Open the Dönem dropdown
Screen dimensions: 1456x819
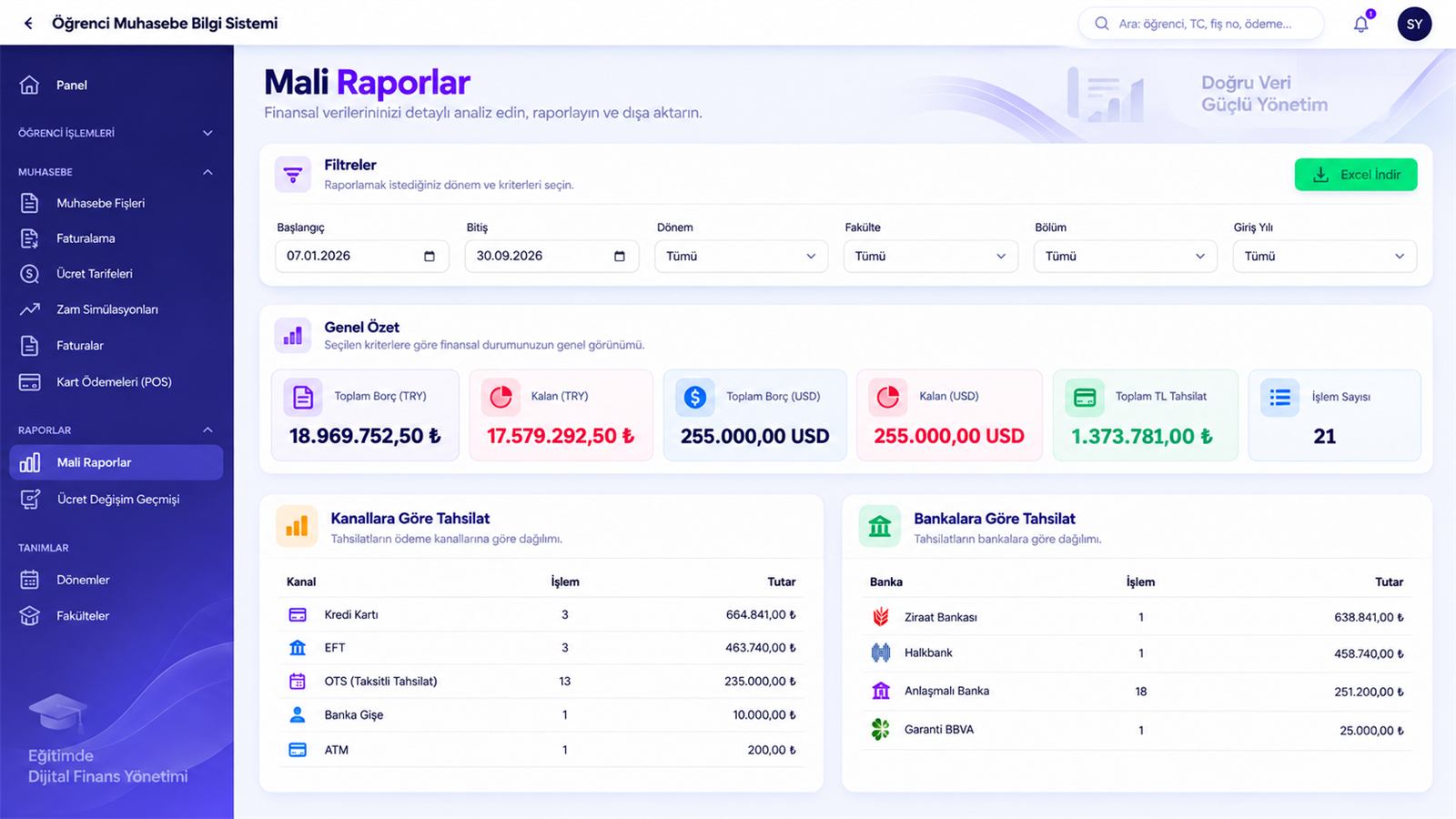(x=742, y=257)
